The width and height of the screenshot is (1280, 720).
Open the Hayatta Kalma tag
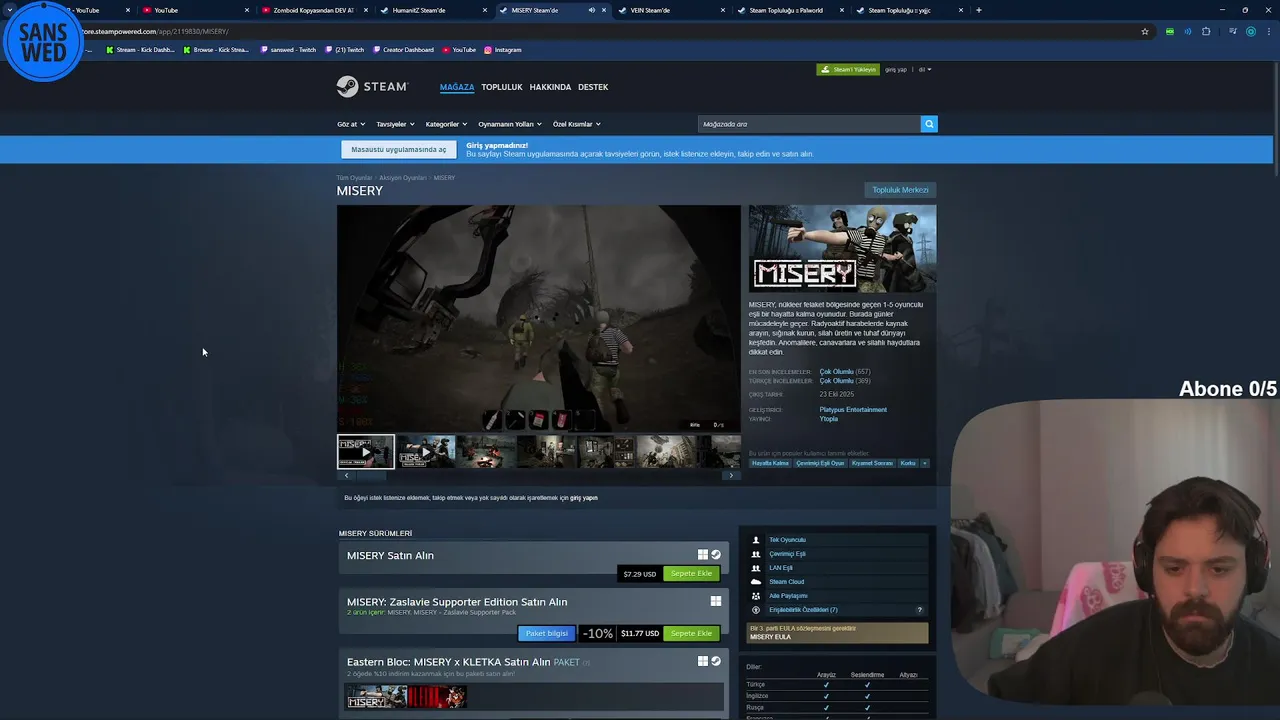[x=770, y=463]
